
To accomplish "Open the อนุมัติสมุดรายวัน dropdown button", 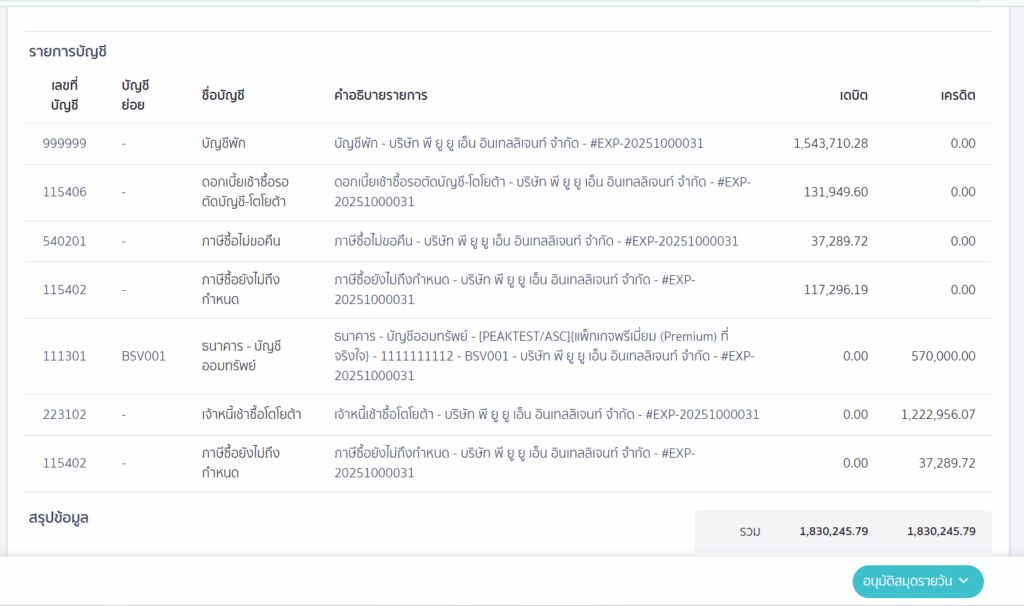I will [x=917, y=581].
